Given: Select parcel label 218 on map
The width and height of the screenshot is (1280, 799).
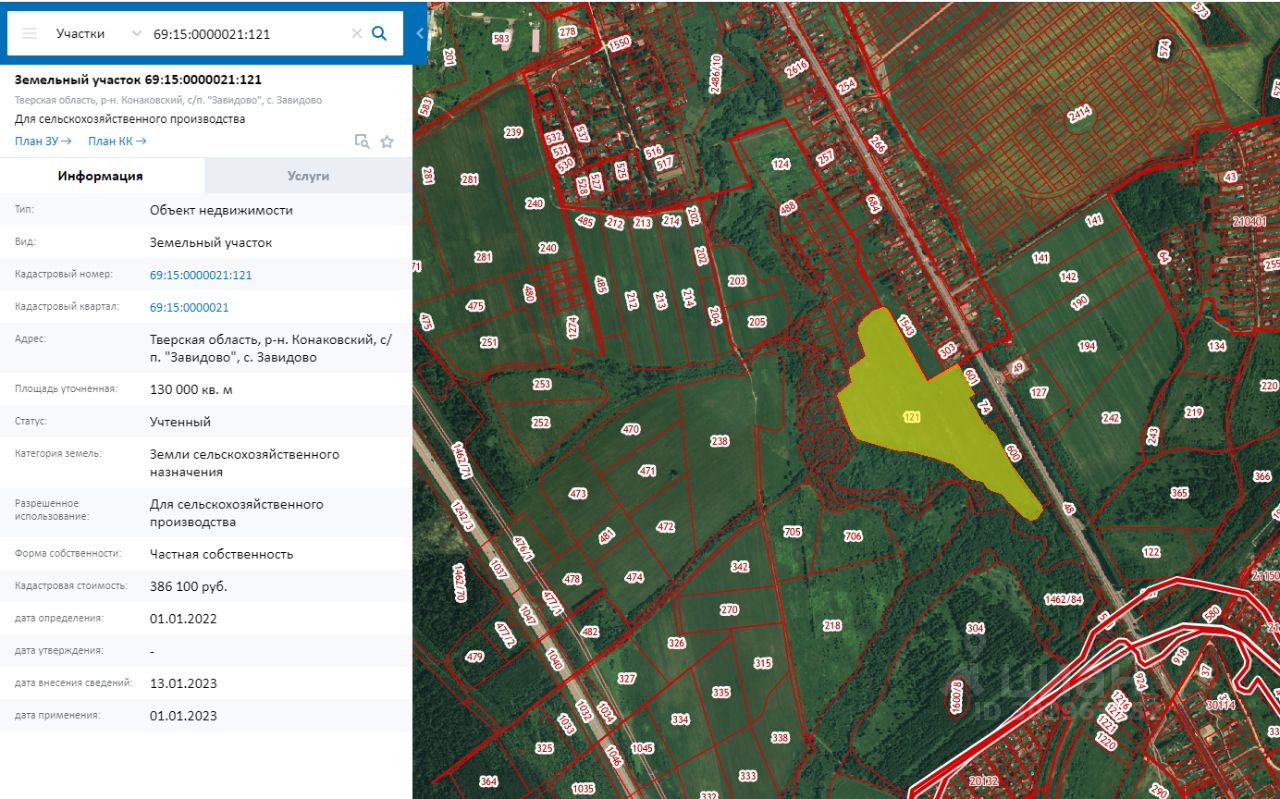Looking at the screenshot, I should 832,626.
